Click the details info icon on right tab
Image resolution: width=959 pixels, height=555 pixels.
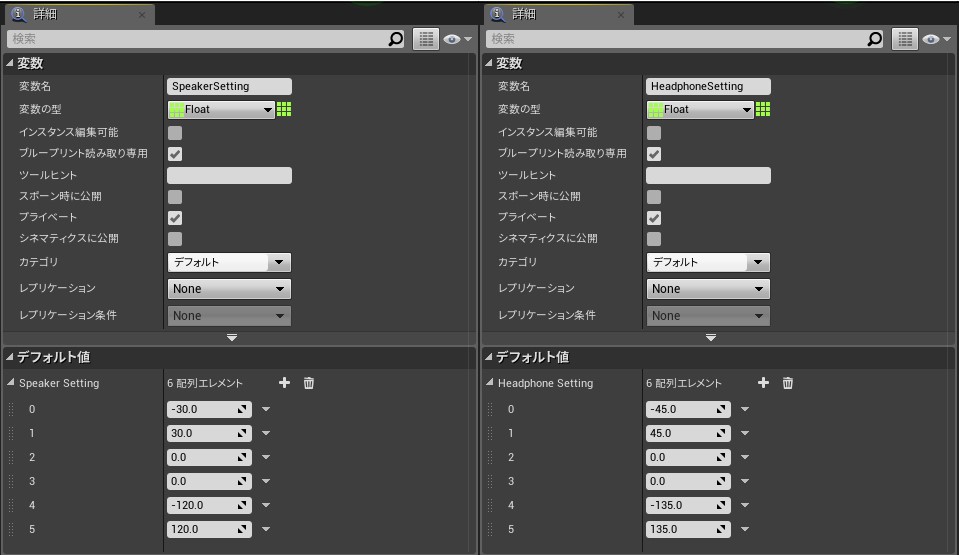click(498, 13)
